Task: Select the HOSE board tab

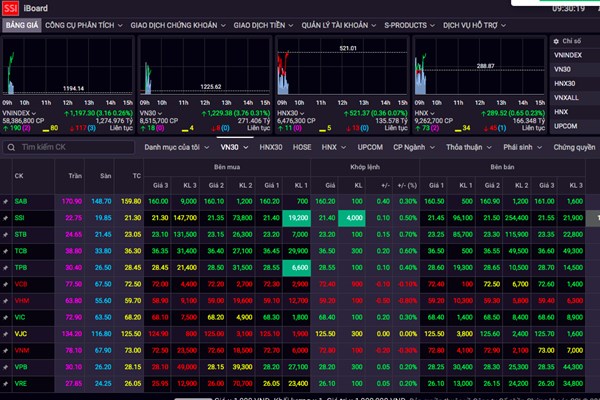Action: [301, 146]
